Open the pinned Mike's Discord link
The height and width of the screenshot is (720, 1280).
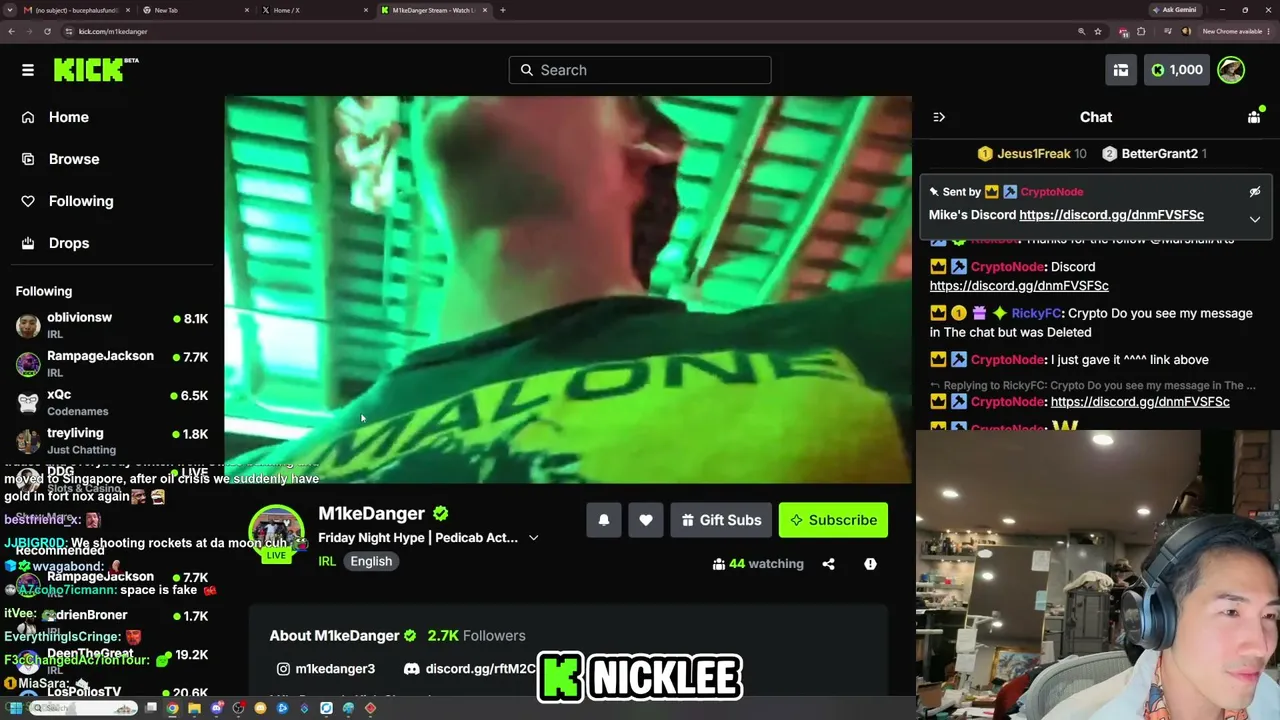1111,215
